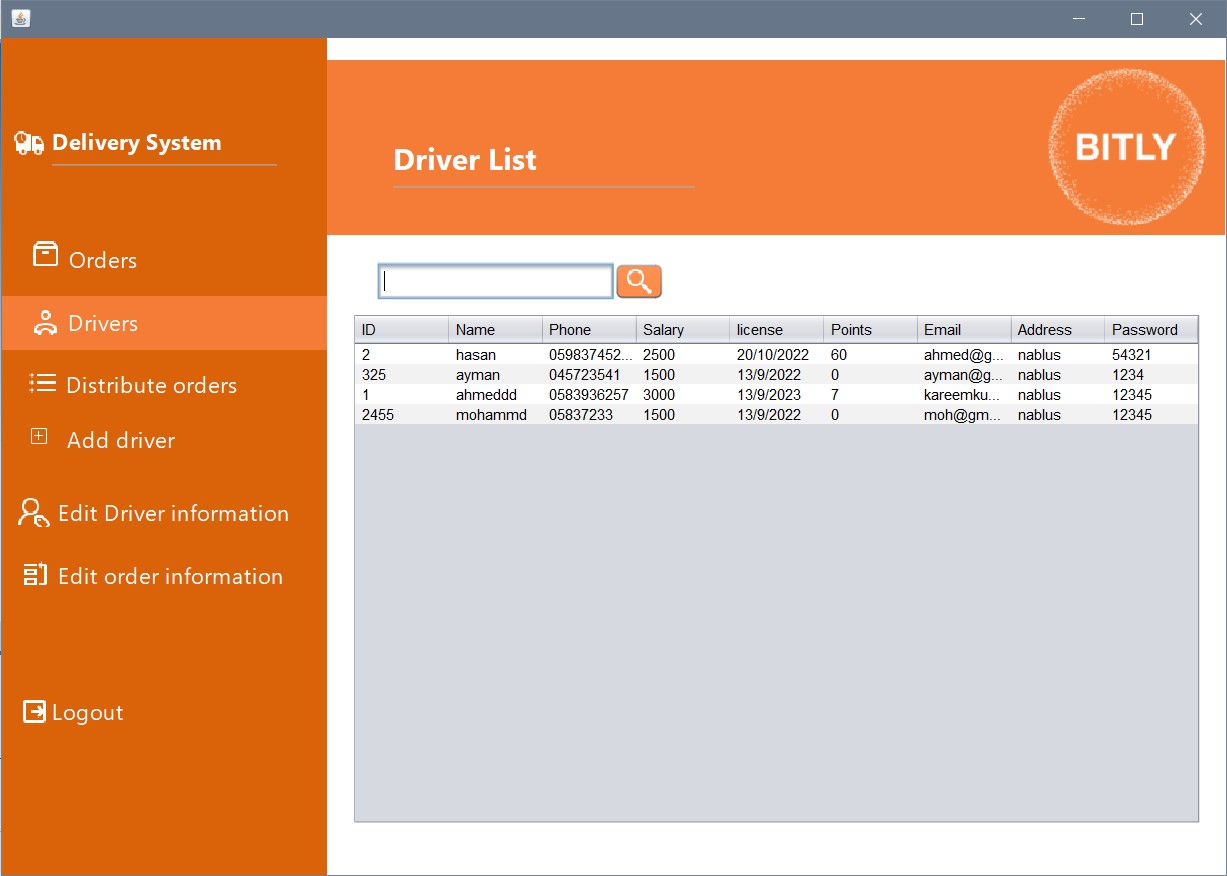Image resolution: width=1227 pixels, height=876 pixels.
Task: Click the Logout door icon
Action: [34, 711]
